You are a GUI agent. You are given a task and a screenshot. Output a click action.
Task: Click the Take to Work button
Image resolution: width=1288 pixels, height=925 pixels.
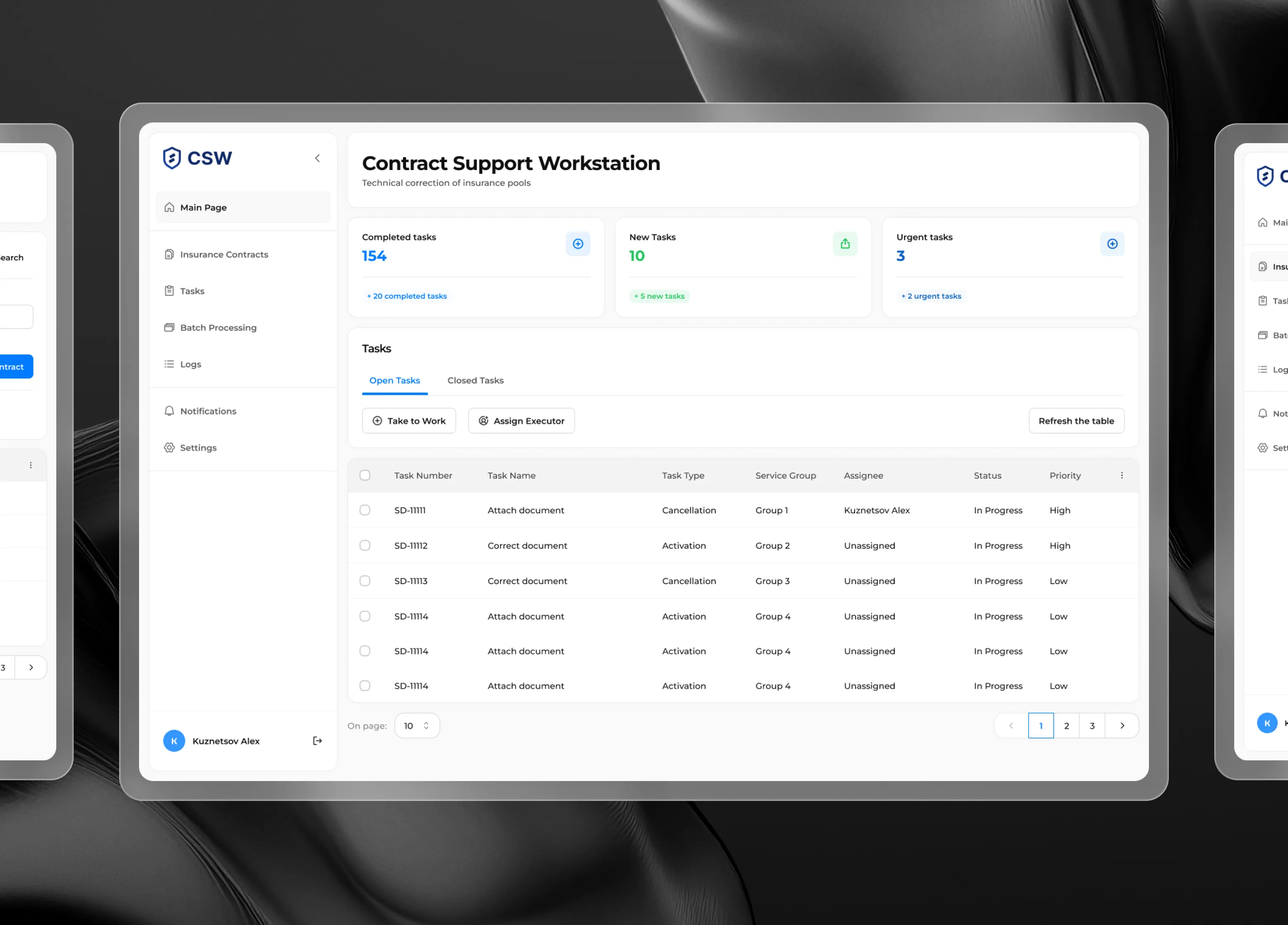[409, 420]
